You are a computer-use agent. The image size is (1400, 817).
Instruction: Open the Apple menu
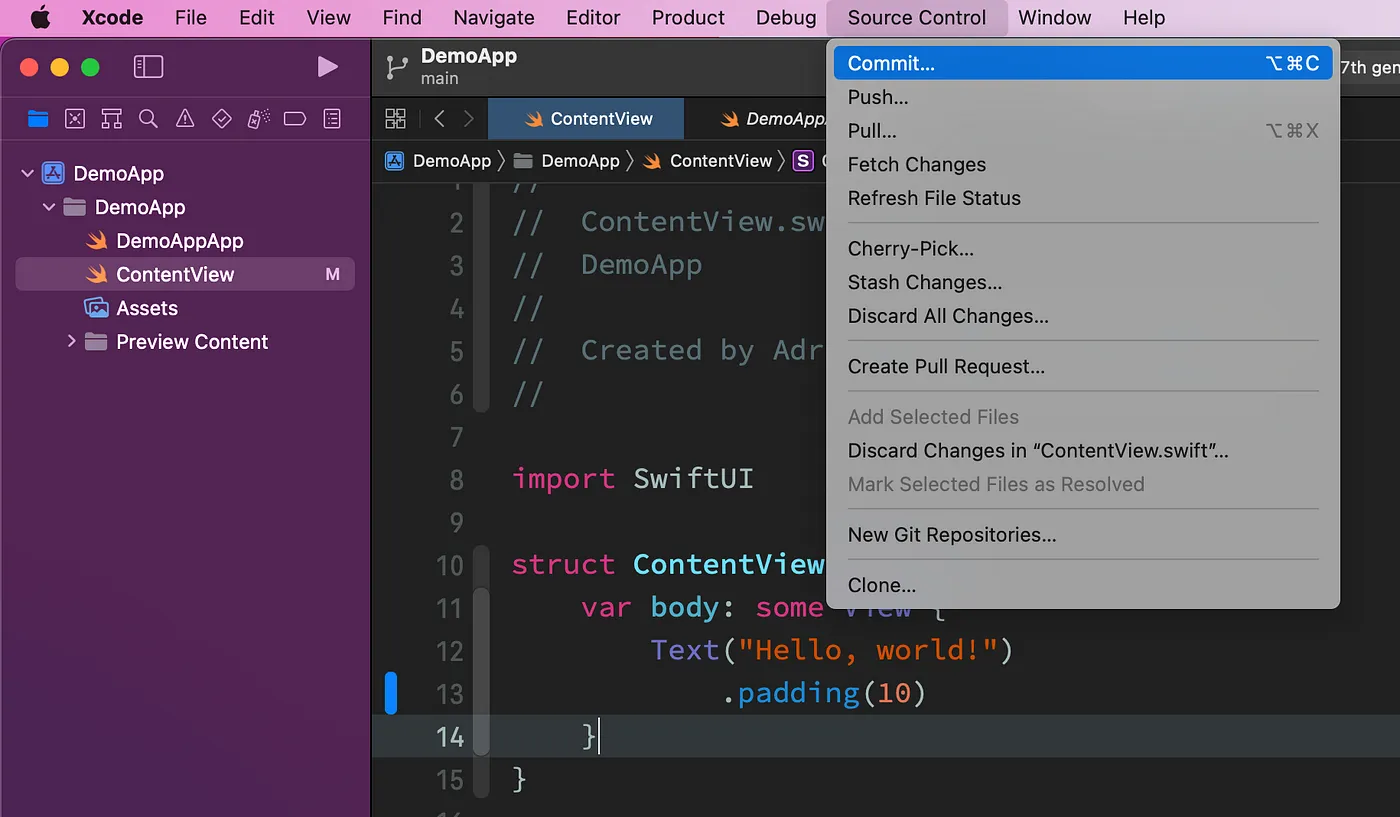tap(40, 17)
